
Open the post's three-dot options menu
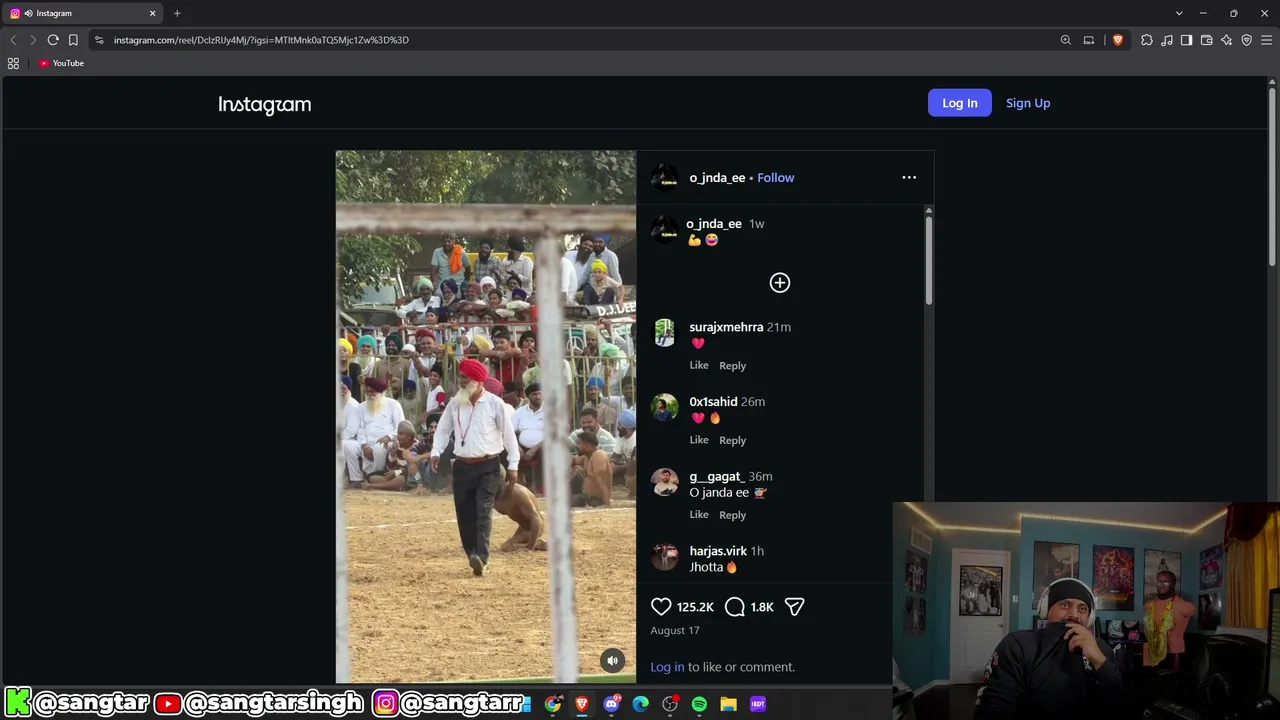[x=909, y=178]
